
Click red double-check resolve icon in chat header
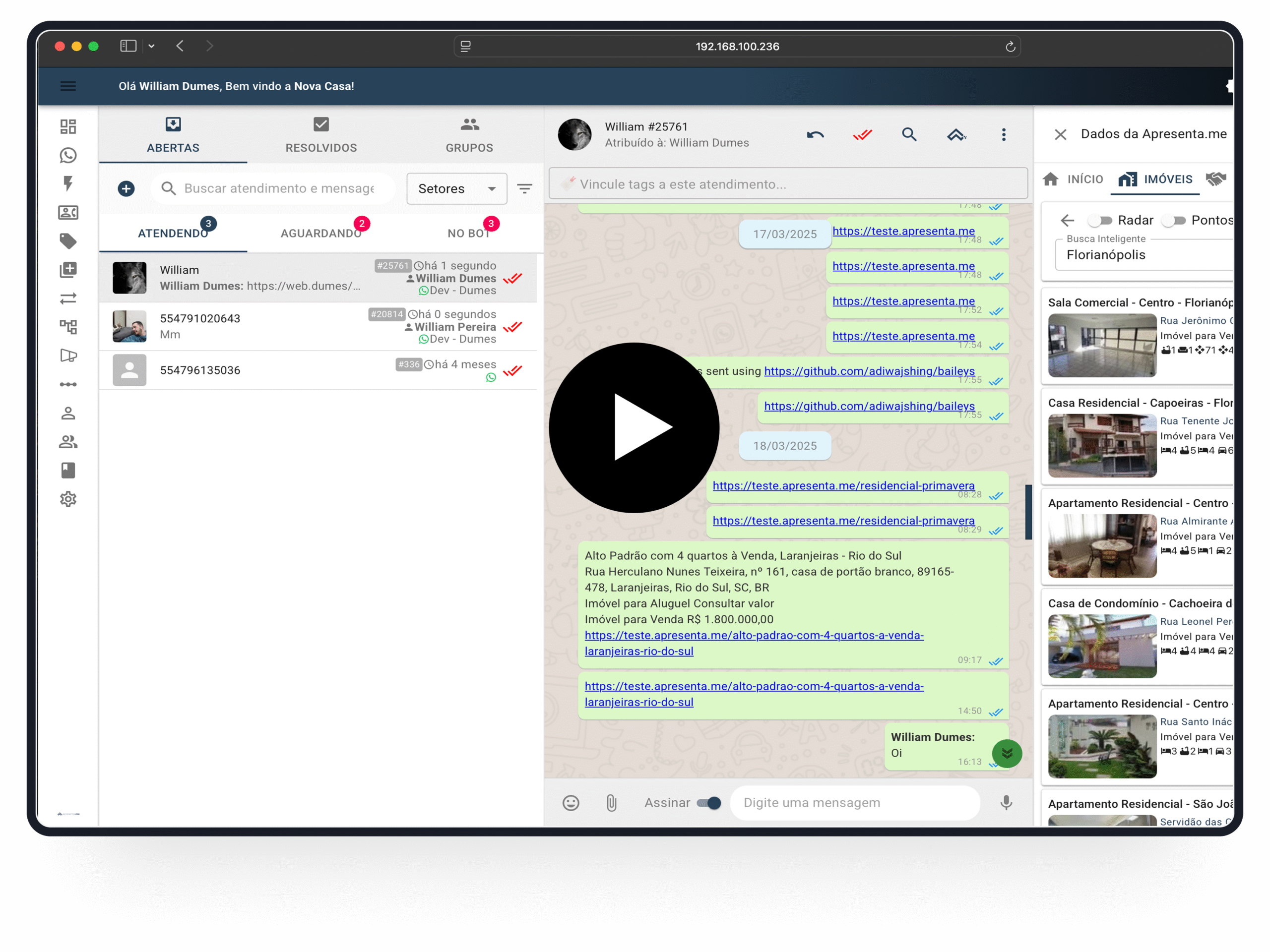point(862,135)
